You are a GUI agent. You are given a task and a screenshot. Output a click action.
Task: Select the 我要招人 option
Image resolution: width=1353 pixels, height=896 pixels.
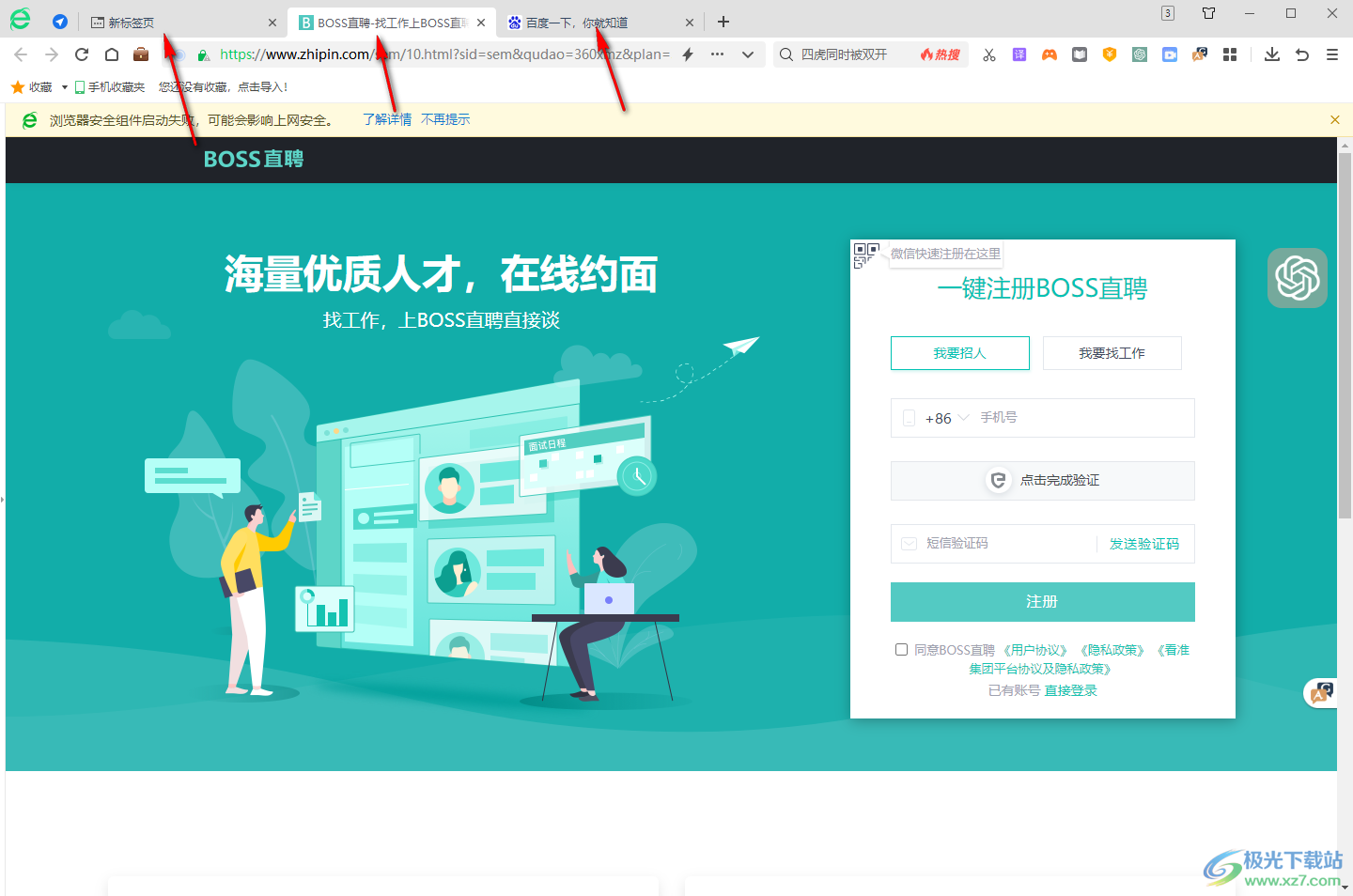point(960,353)
